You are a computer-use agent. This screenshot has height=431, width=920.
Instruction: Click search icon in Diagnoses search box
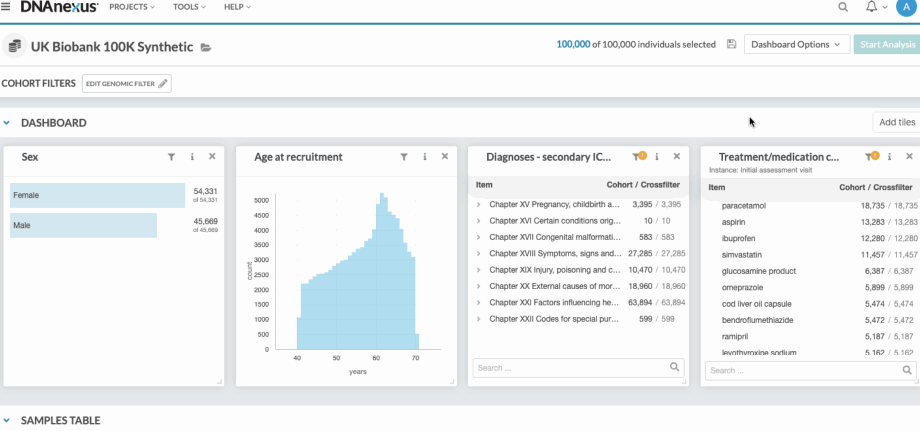(x=675, y=368)
